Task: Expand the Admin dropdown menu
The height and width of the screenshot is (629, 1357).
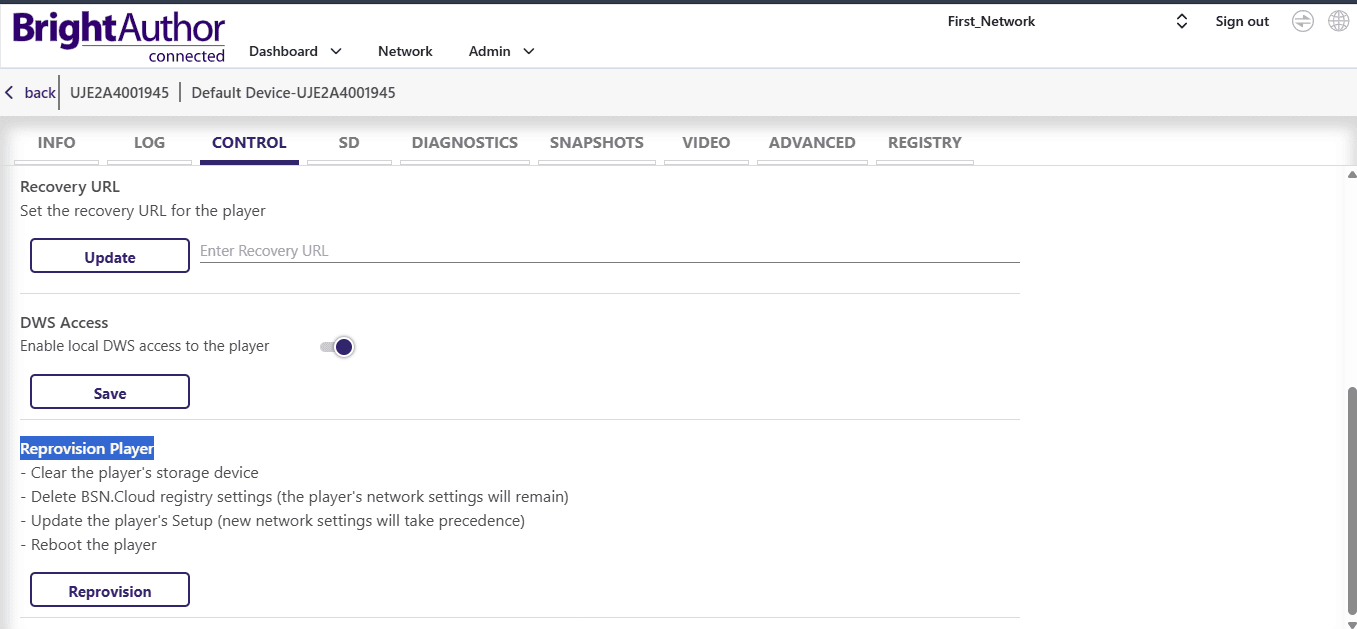Action: 501,51
